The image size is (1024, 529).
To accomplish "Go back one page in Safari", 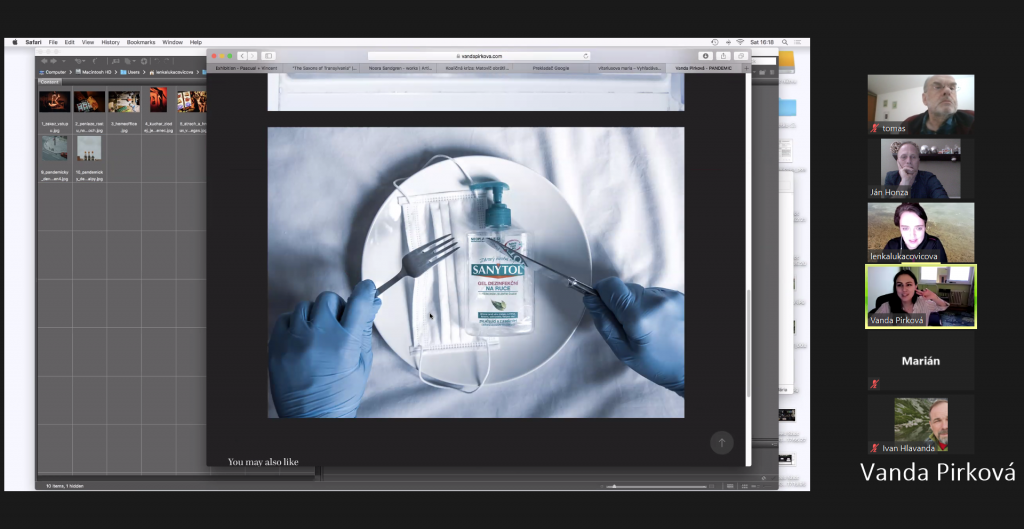I will point(242,56).
